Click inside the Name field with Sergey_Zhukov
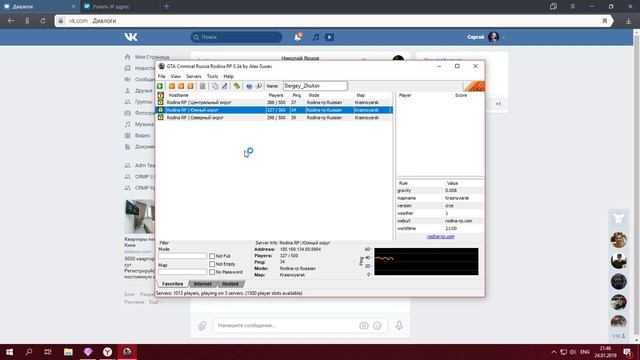Image resolution: width=640 pixels, height=360 pixels. [315, 86]
